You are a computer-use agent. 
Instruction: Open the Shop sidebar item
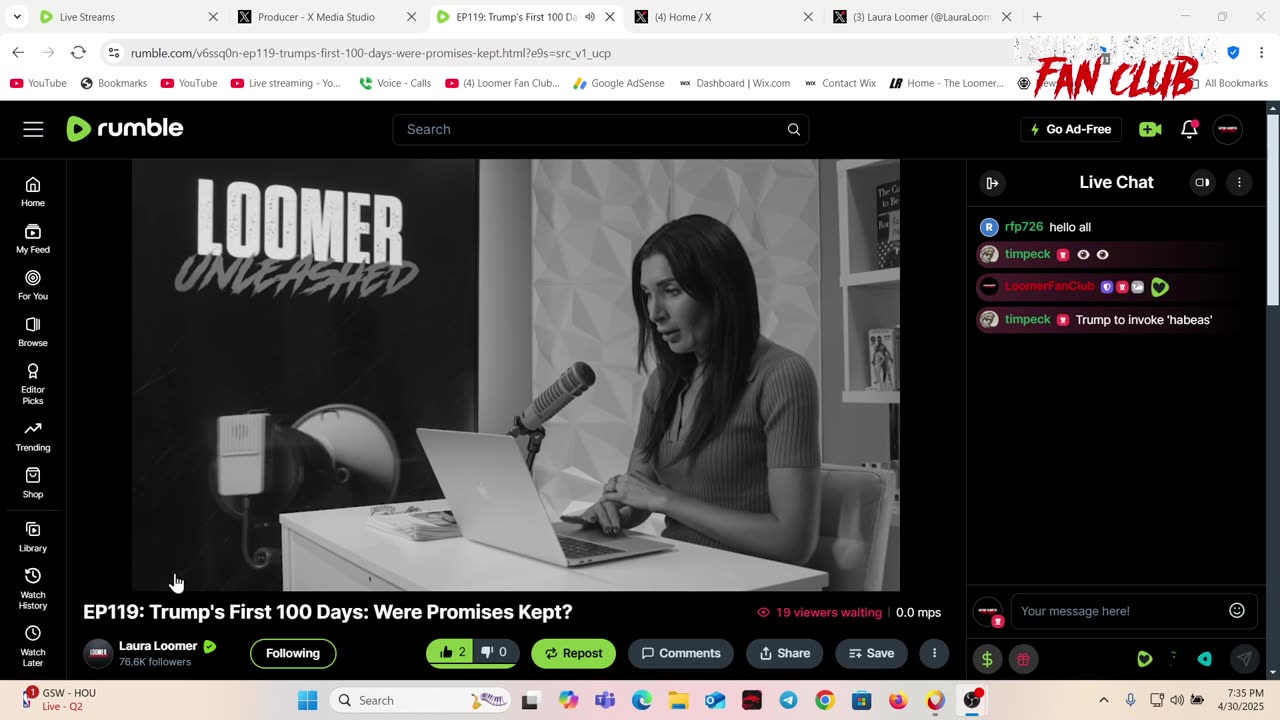point(33,483)
